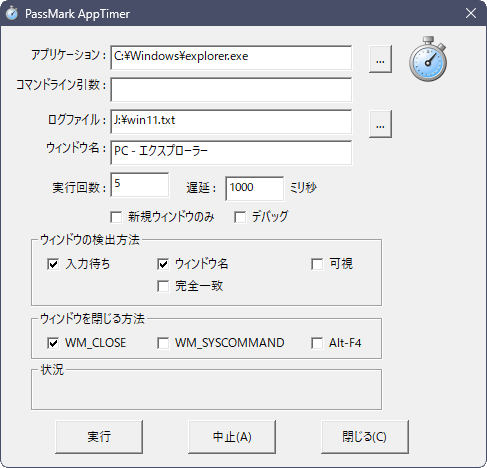This screenshot has height=468, width=487.
Task: Check the 完全一致 checkbox
Action: tap(163, 286)
